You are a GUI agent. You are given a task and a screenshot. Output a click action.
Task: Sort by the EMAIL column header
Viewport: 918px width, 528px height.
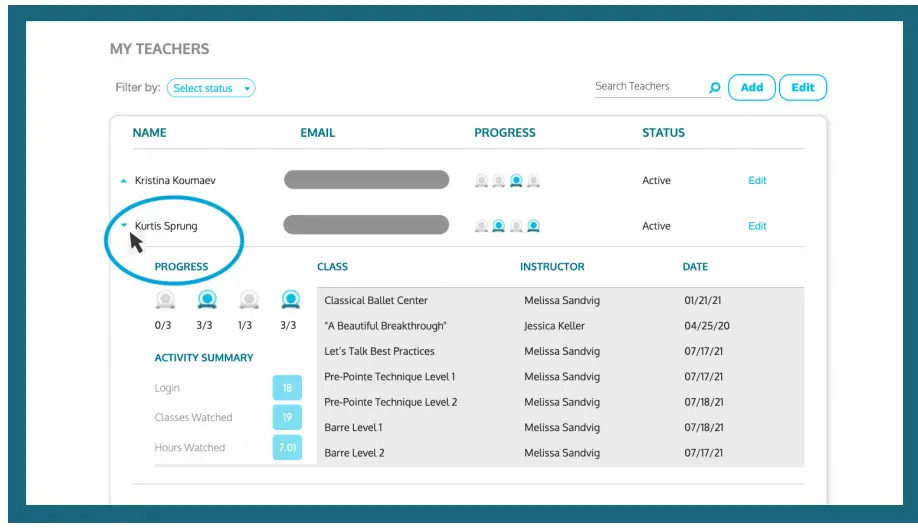(x=317, y=133)
